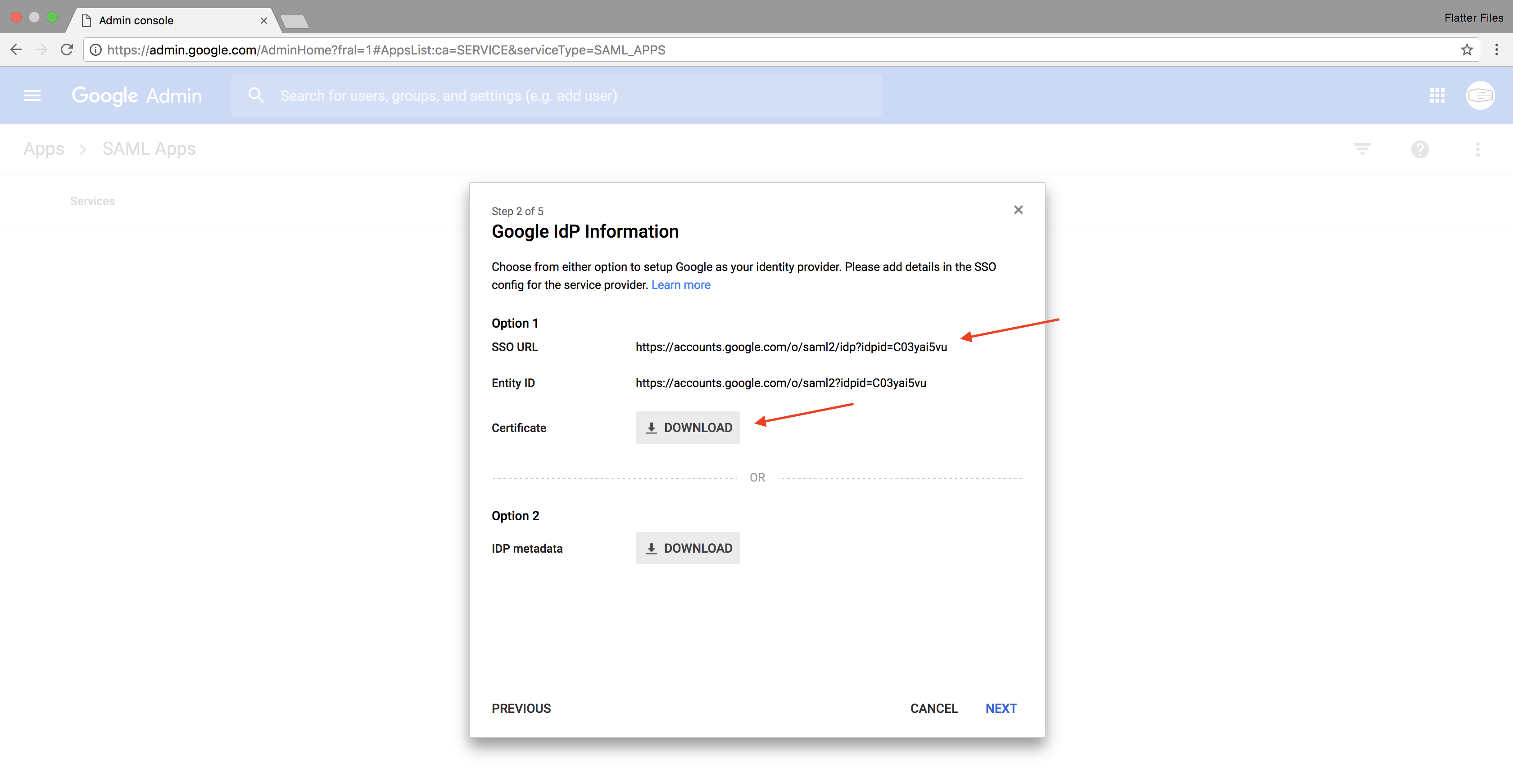Close the Admin console tab
1513x784 pixels.
pyautogui.click(x=264, y=21)
